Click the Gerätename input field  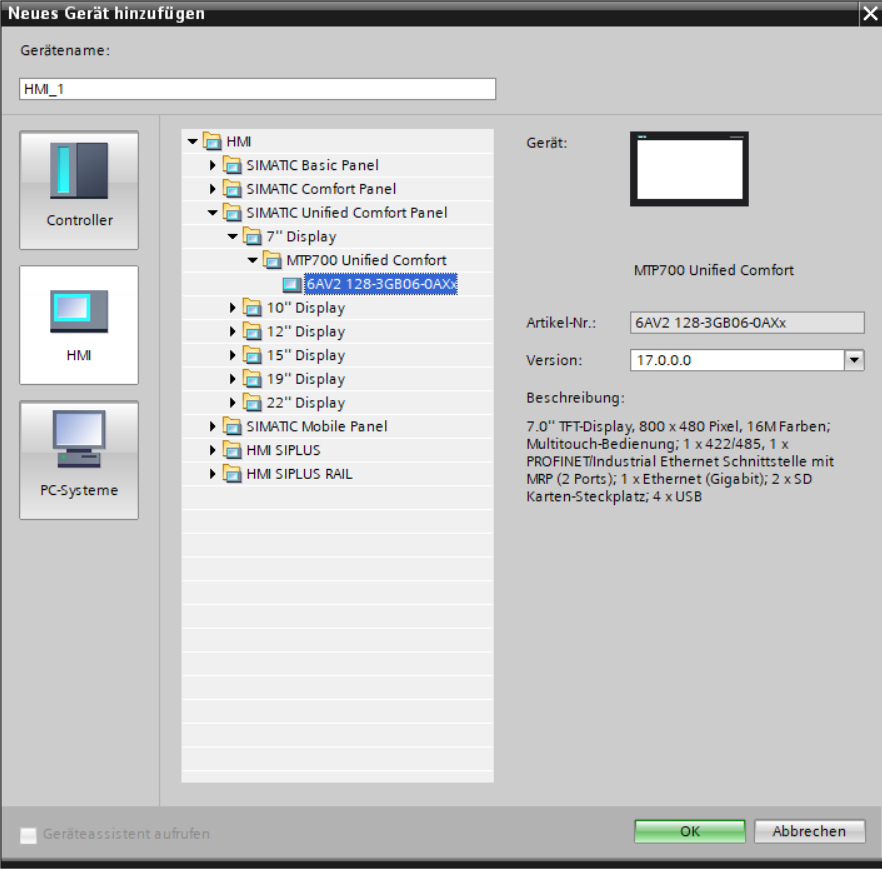click(257, 89)
